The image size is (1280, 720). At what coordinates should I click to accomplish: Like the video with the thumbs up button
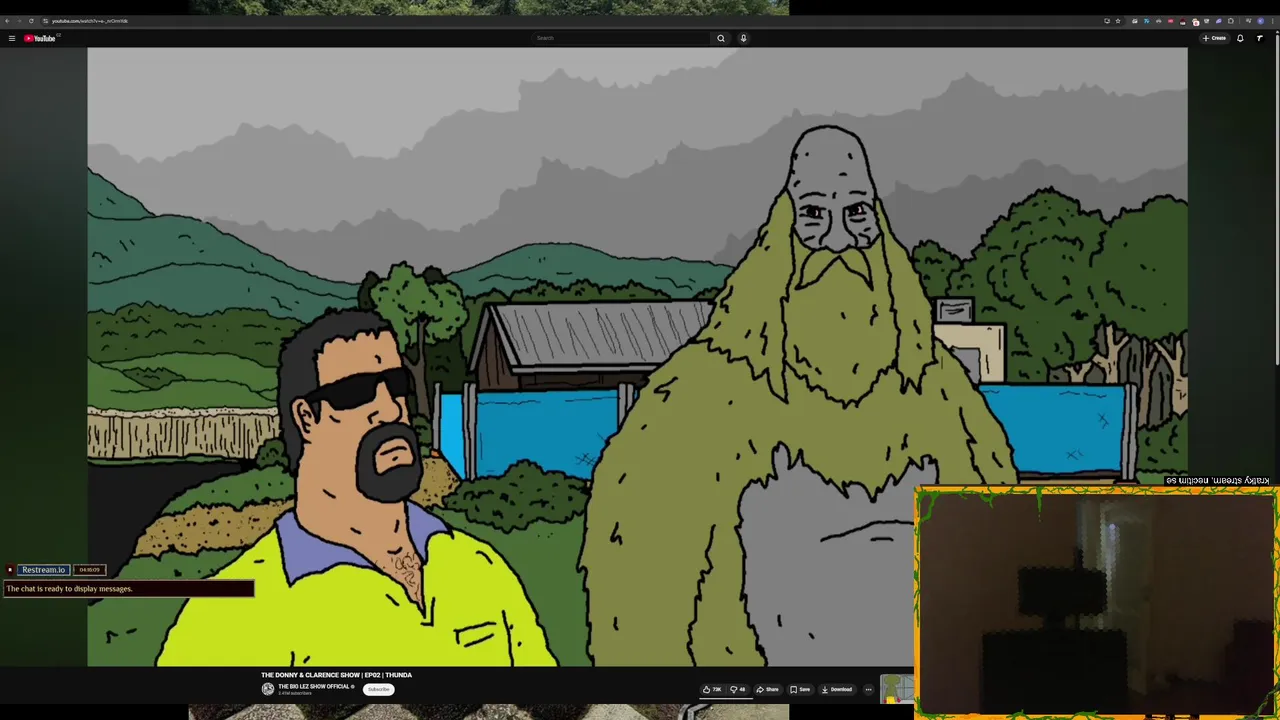coord(712,689)
